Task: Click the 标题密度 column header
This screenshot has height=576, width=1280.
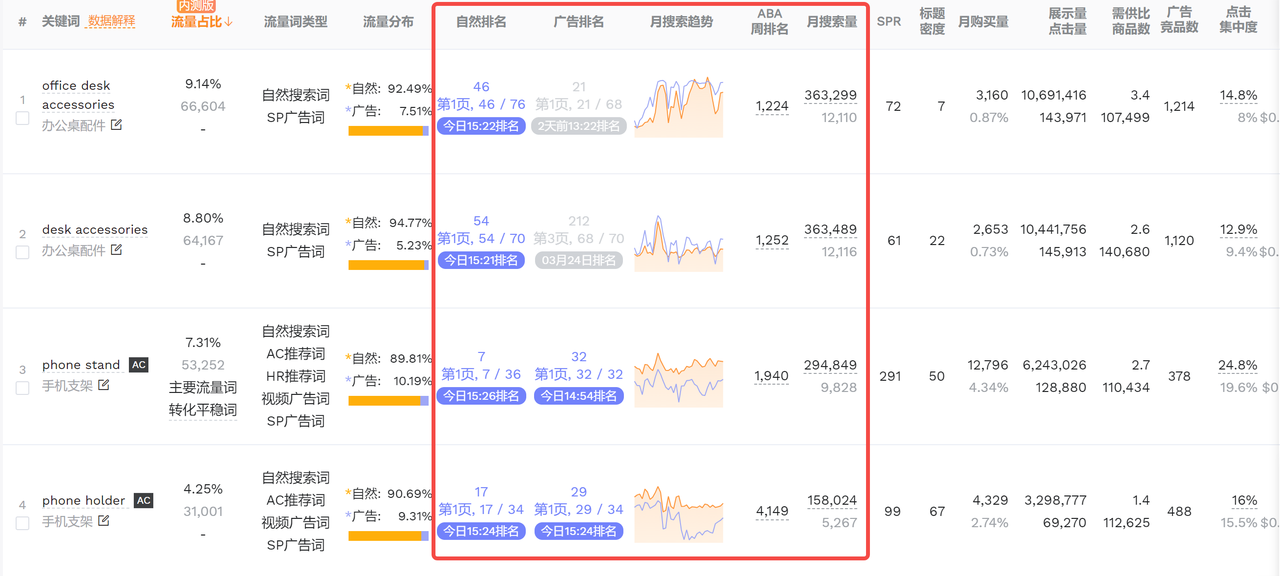Action: pyautogui.click(x=932, y=21)
